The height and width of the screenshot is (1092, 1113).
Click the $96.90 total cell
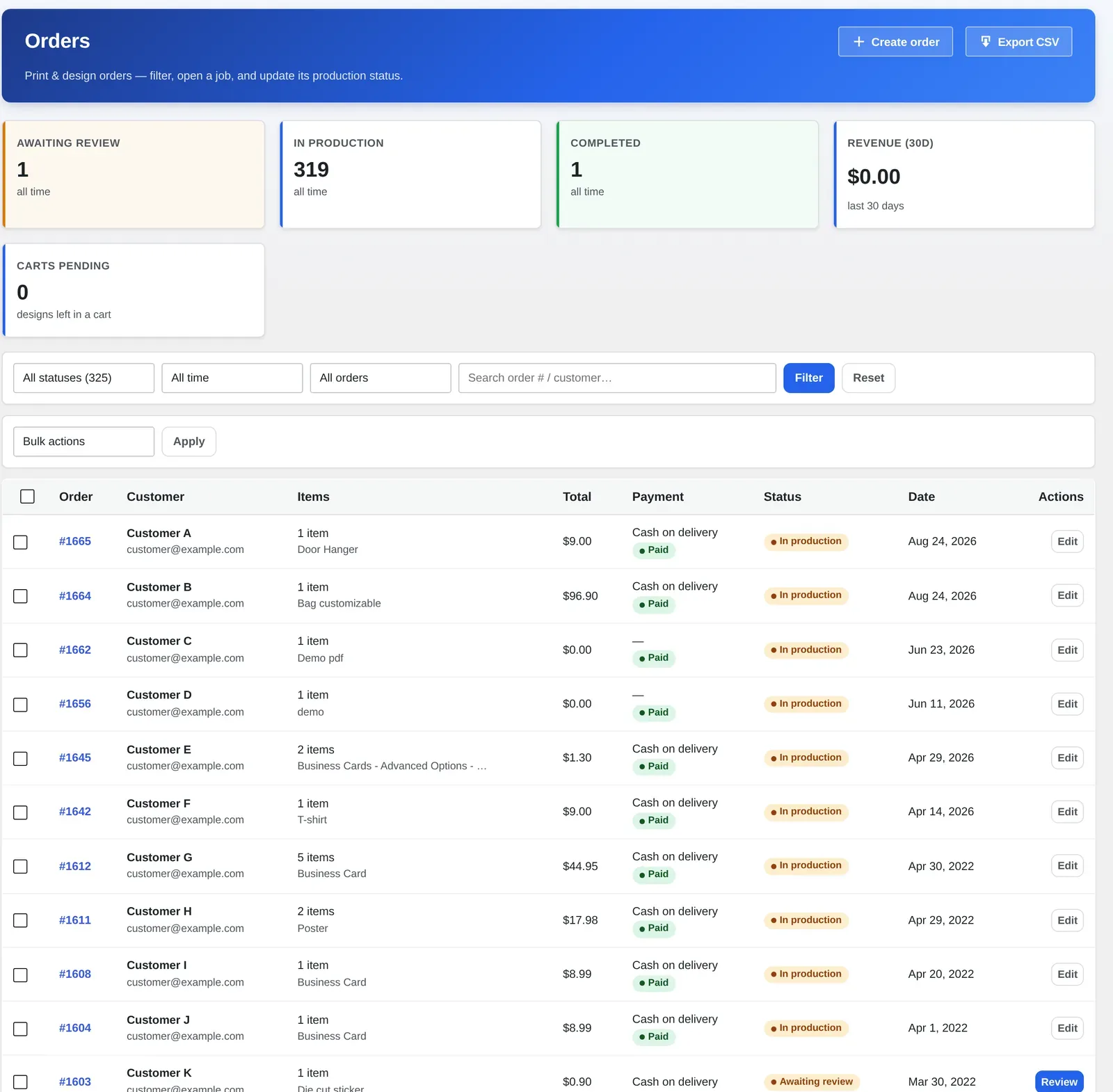pos(580,596)
